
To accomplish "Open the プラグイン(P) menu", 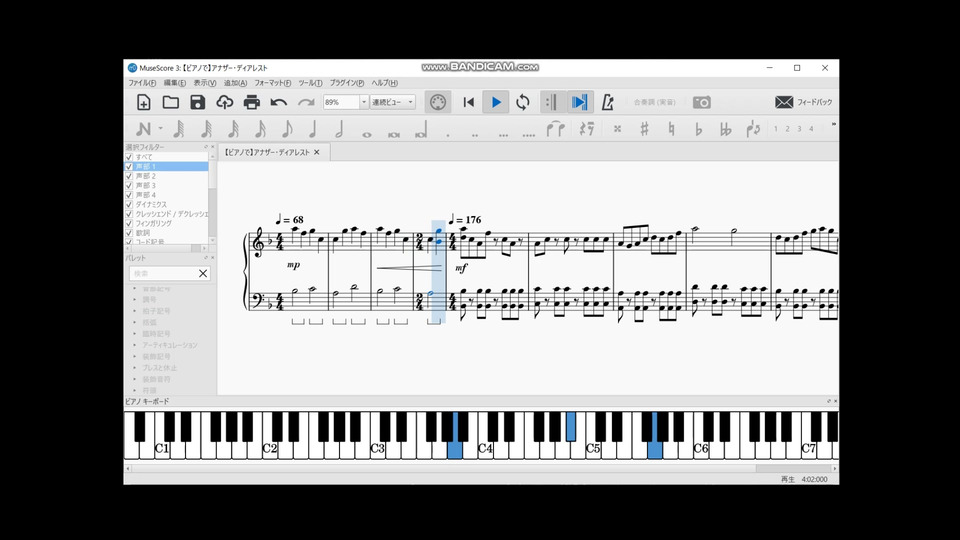I will click(347, 83).
